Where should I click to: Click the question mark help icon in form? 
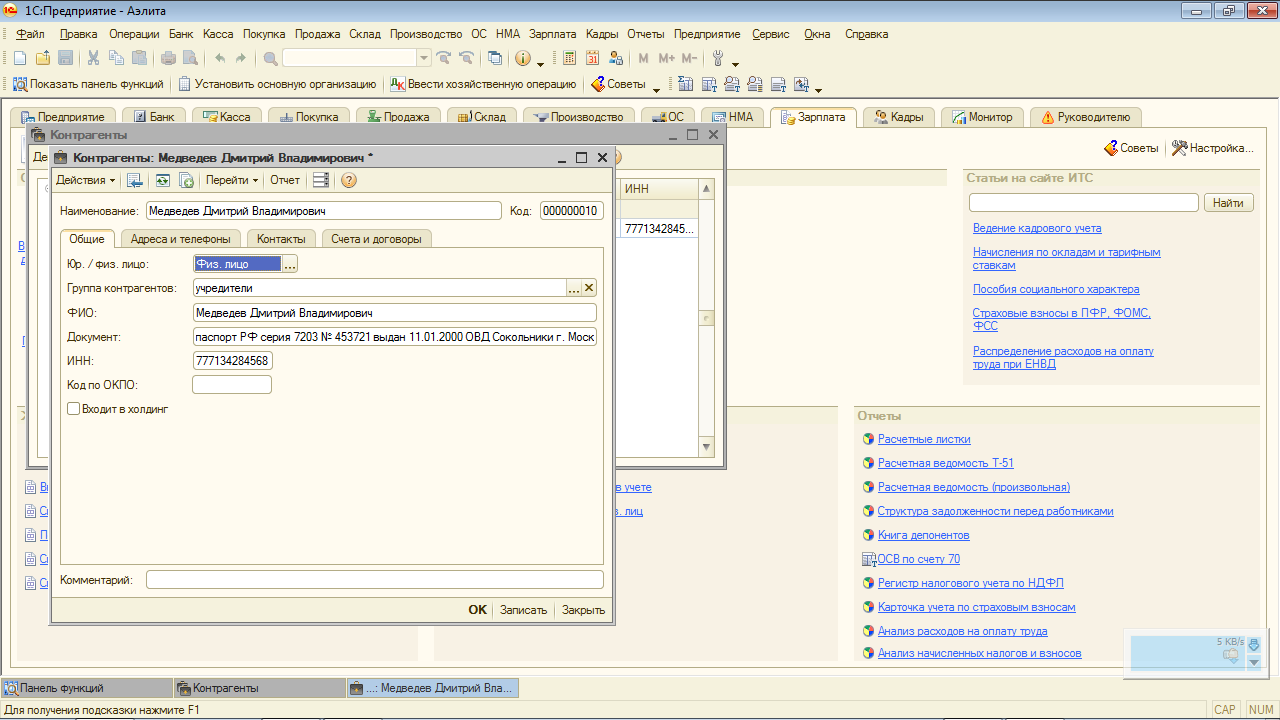(349, 180)
